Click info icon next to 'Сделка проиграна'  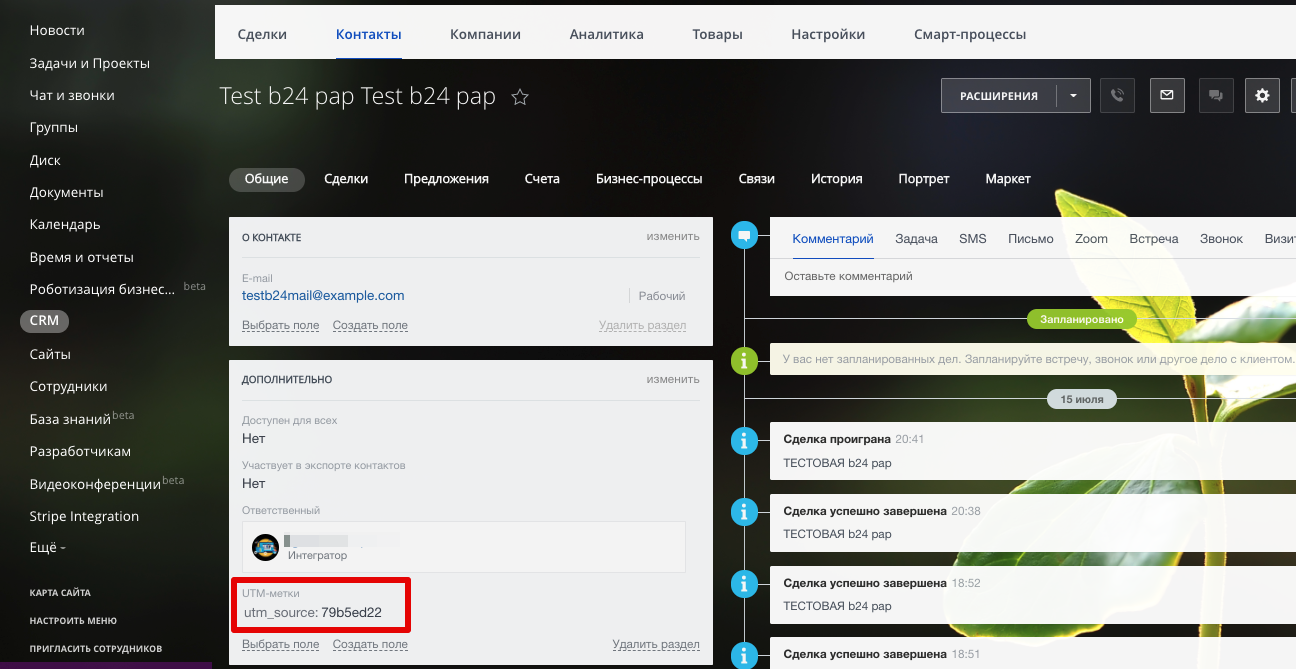tap(743, 440)
